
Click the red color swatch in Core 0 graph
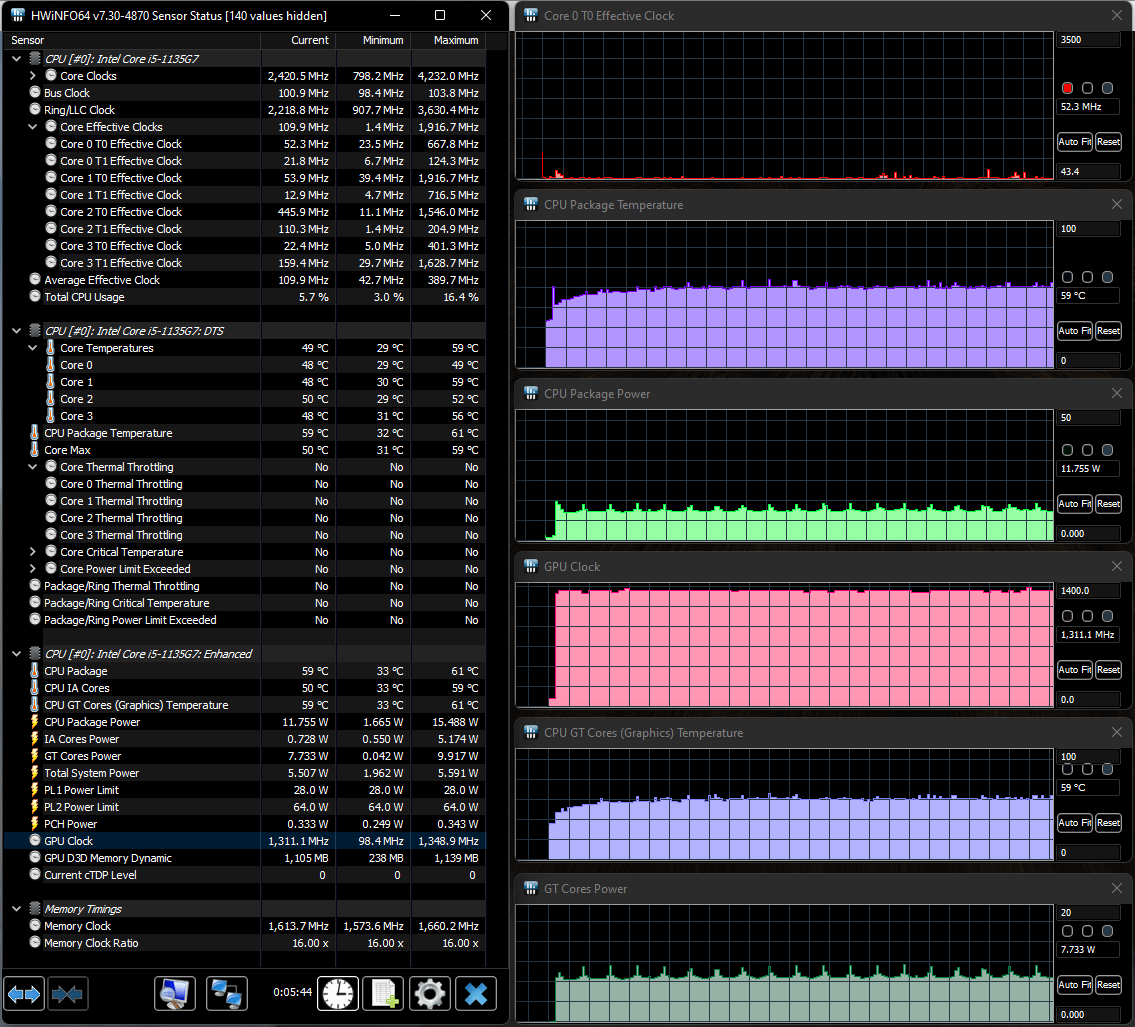(x=1067, y=88)
